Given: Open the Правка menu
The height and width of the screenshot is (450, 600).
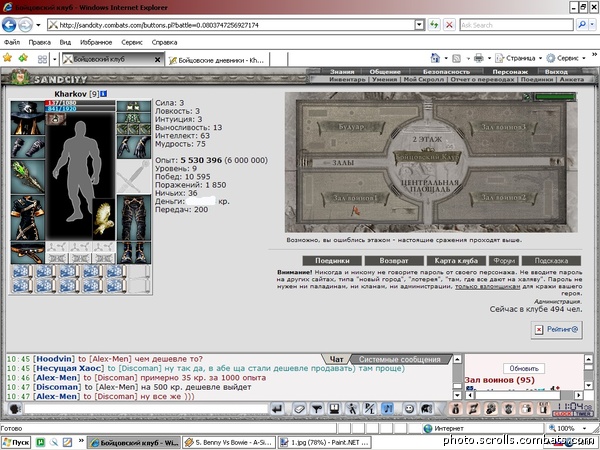Looking at the screenshot, I should coord(39,42).
